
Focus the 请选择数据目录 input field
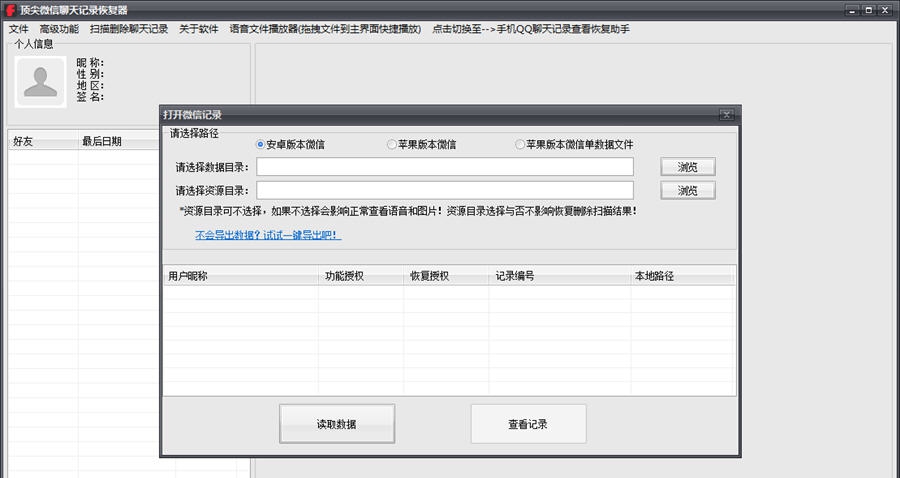pyautogui.click(x=445, y=167)
